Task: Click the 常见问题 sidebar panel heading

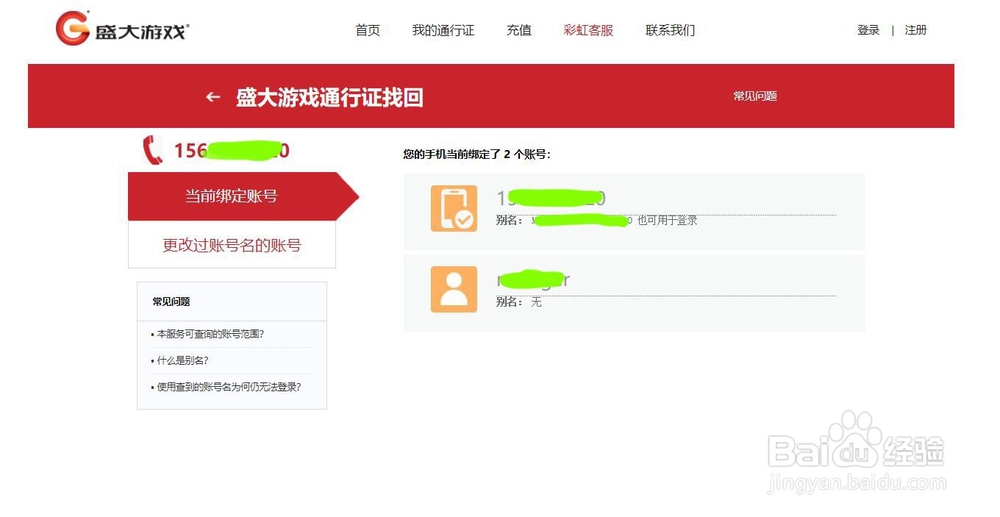Action: click(x=171, y=302)
